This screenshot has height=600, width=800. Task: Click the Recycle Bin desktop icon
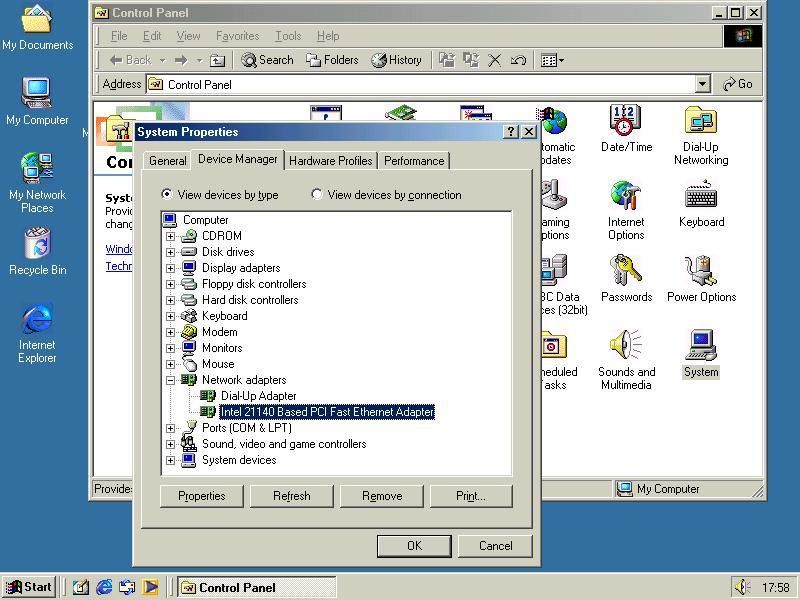click(37, 246)
